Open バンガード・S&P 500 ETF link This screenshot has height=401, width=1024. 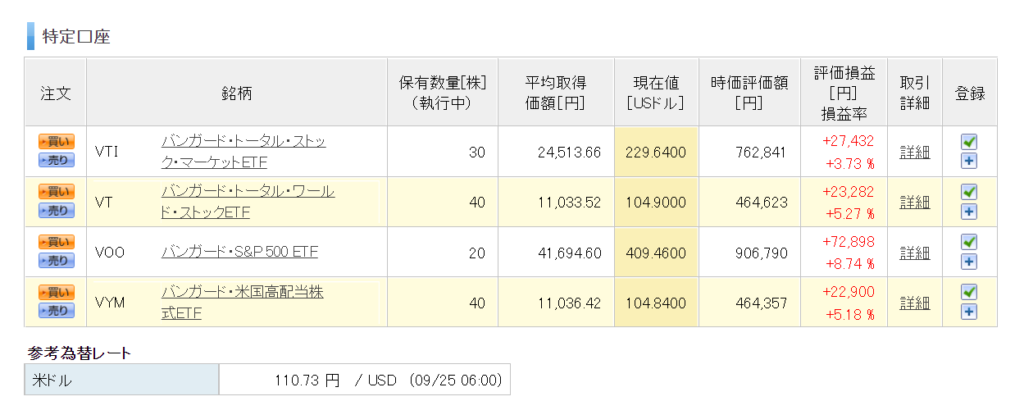point(240,251)
